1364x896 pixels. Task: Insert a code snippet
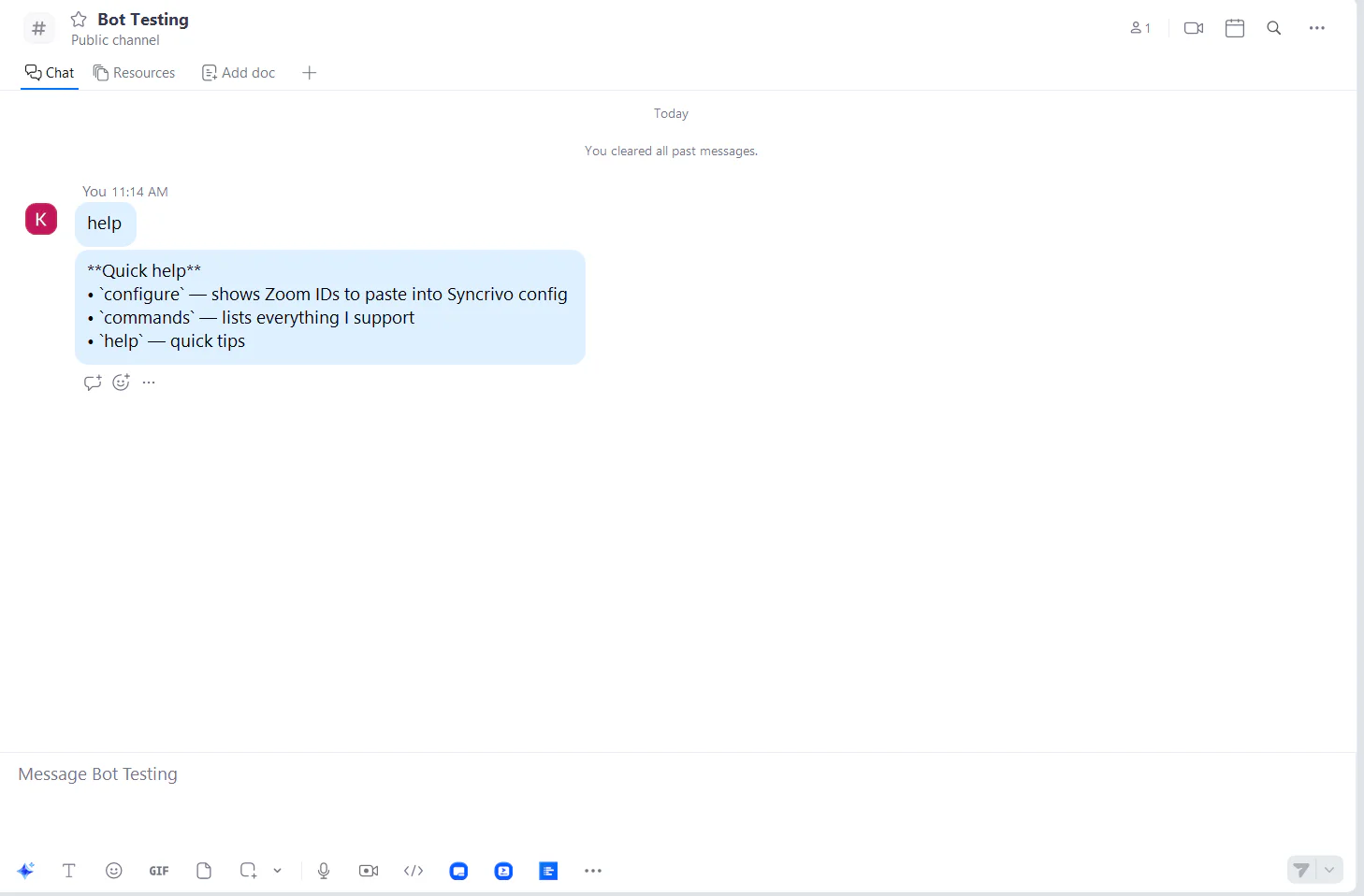[414, 871]
